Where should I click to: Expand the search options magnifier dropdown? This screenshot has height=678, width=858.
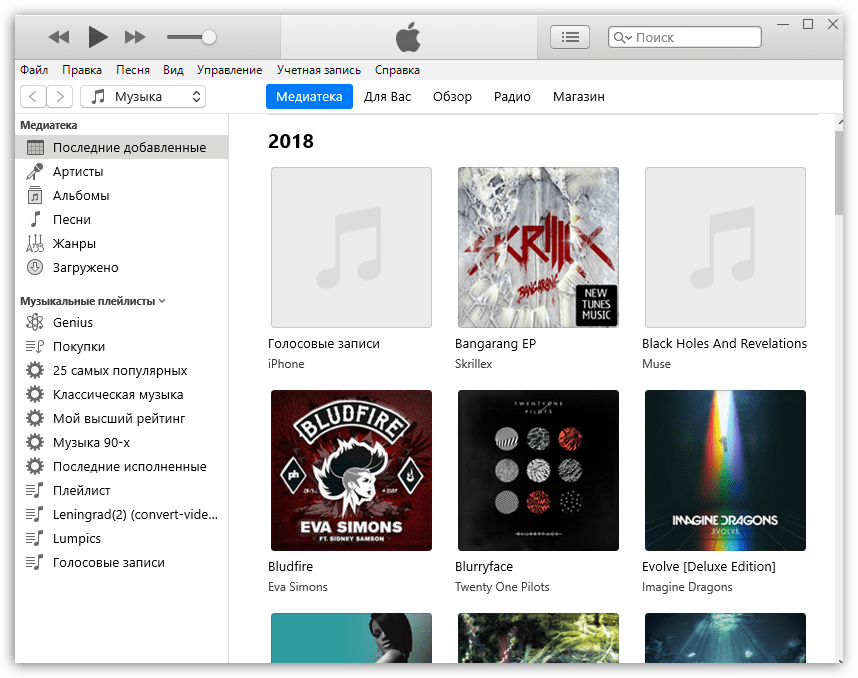pos(622,37)
